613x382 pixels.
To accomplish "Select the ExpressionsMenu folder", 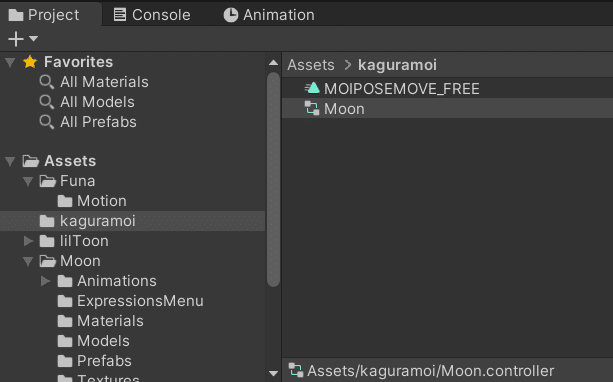I will tap(130, 301).
